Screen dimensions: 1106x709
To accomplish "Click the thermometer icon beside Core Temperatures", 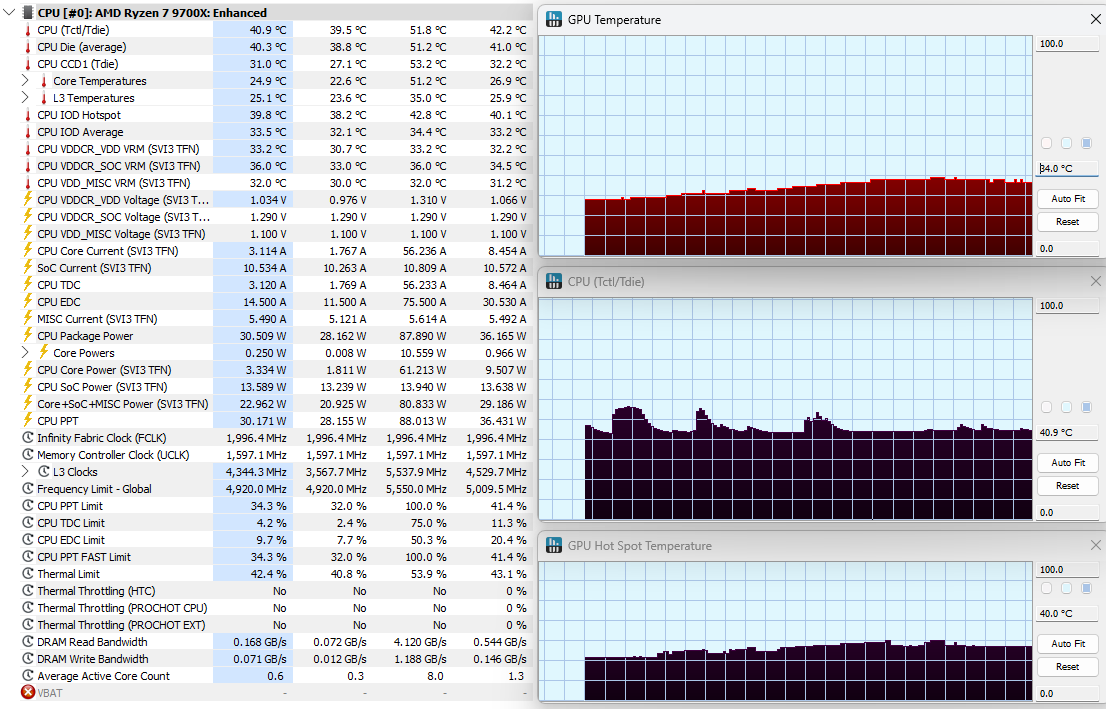I will [44, 80].
